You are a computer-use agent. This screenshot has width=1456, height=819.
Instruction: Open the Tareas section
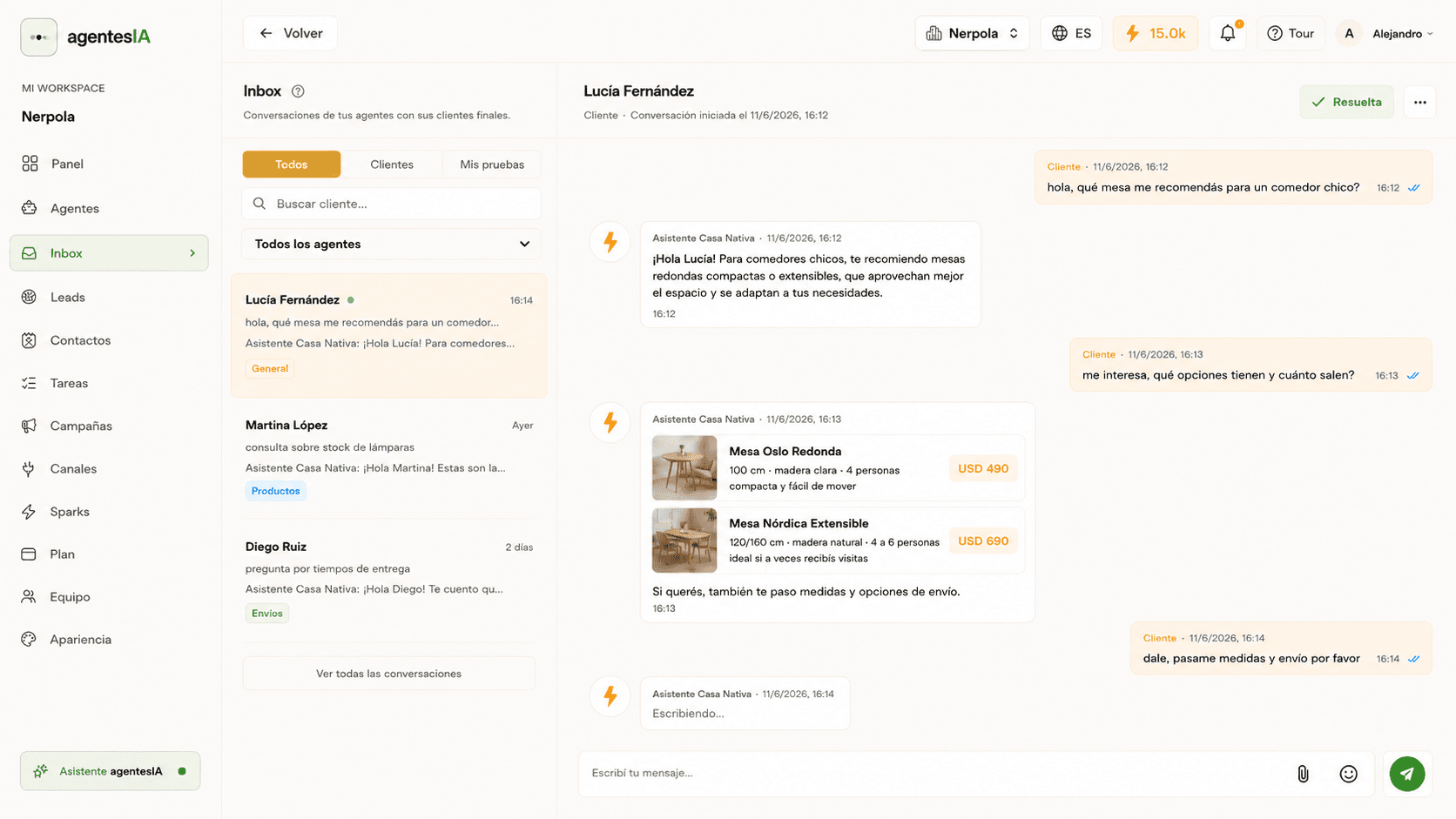pyautogui.click(x=109, y=383)
